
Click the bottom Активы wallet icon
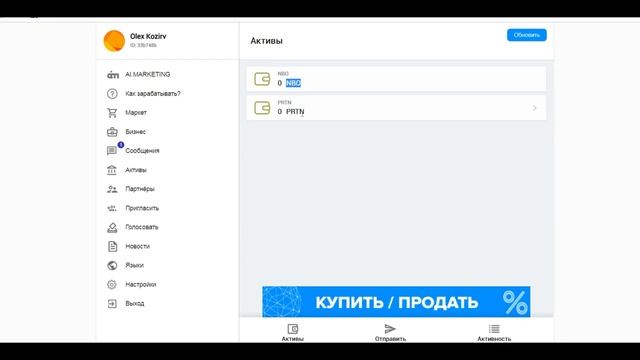coord(293,329)
